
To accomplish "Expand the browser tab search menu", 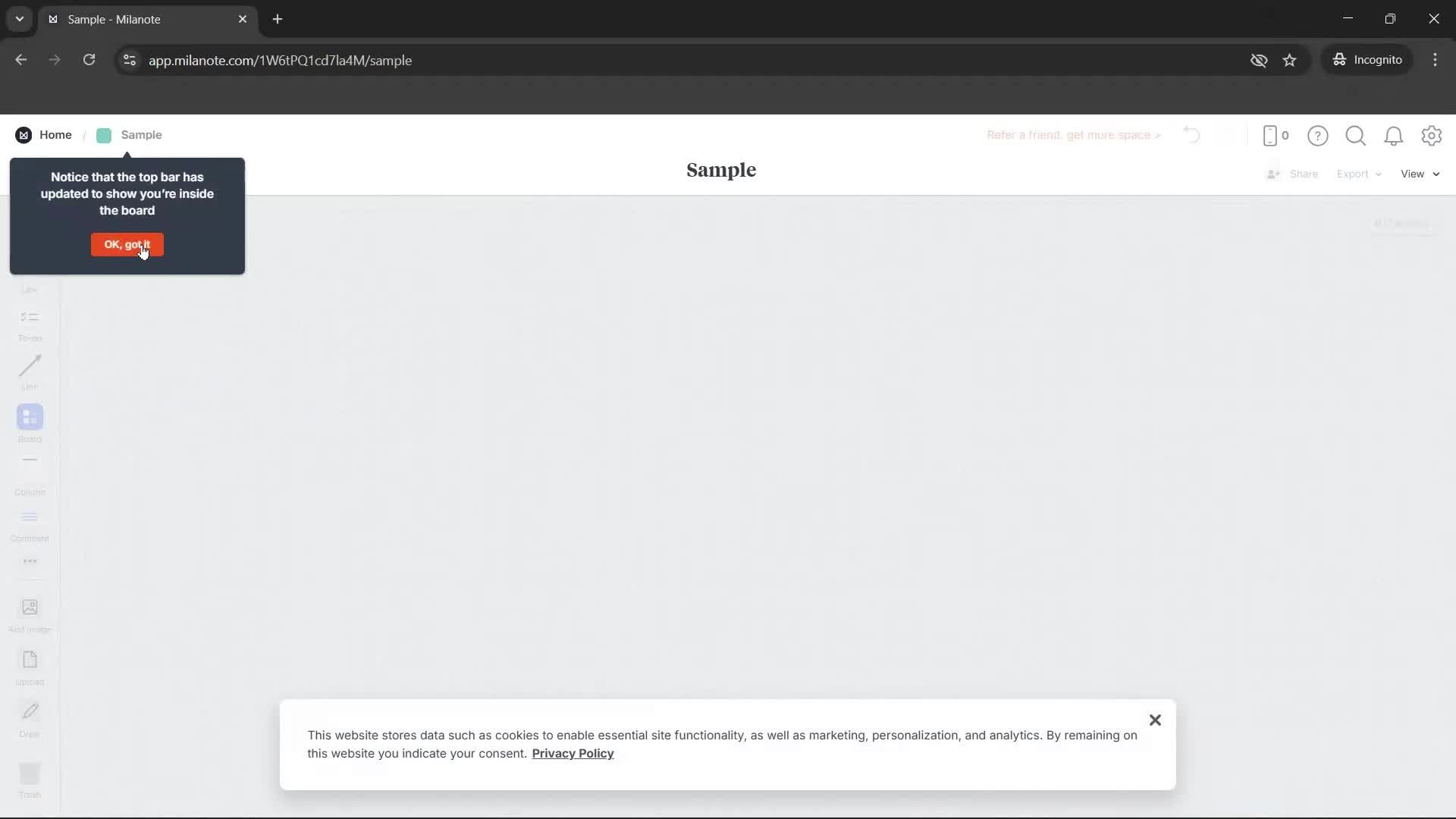I will tap(19, 19).
